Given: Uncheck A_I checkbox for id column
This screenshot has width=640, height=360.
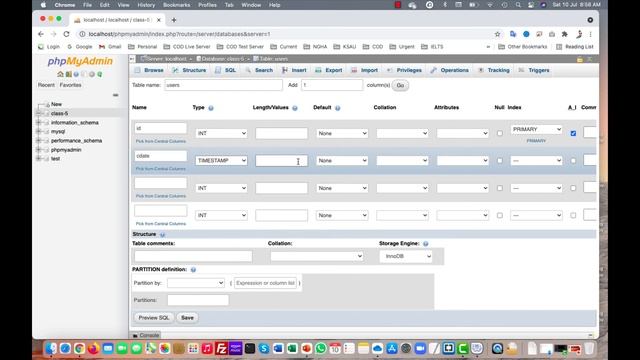Looking at the screenshot, I should click(x=573, y=133).
